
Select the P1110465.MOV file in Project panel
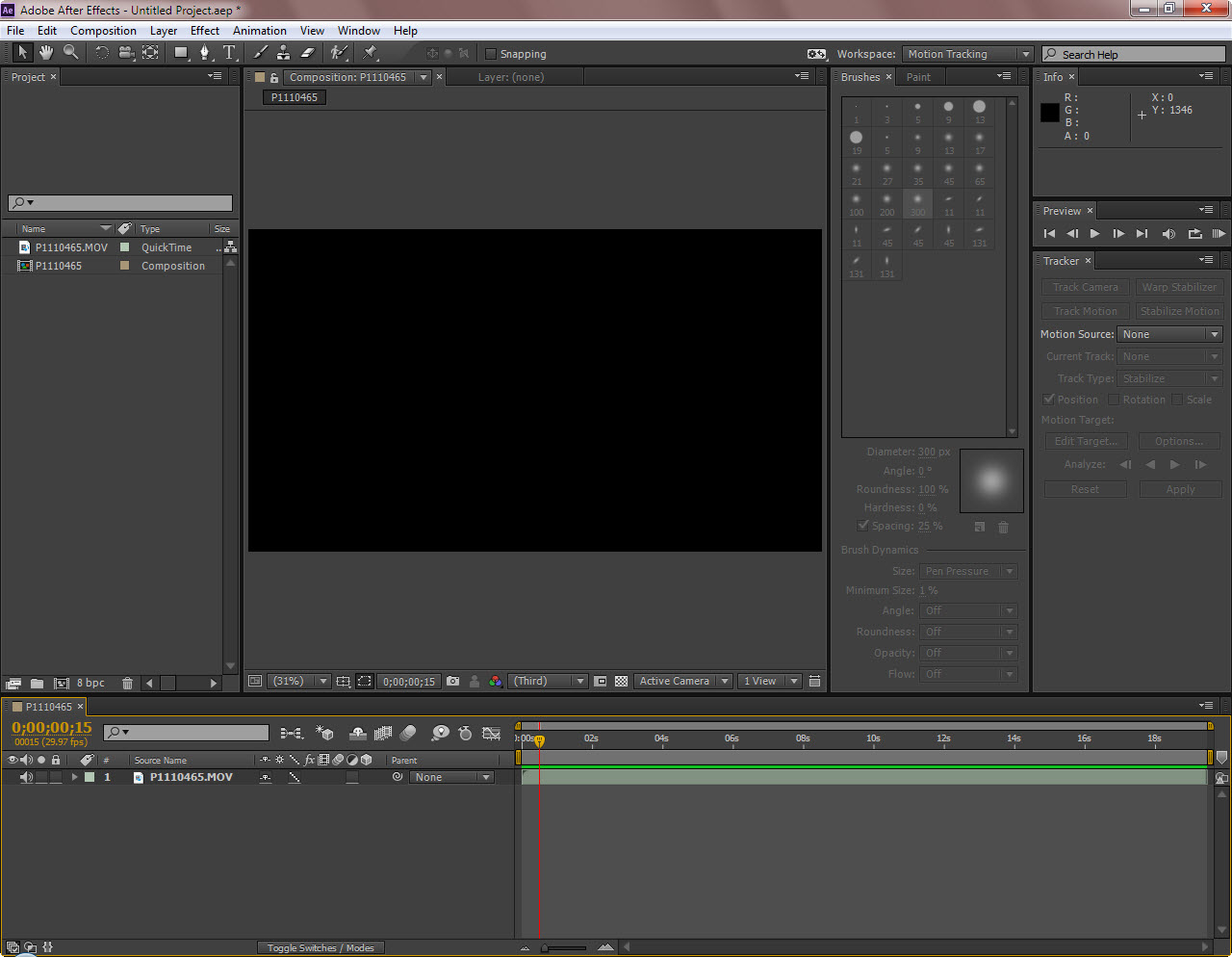(71, 247)
